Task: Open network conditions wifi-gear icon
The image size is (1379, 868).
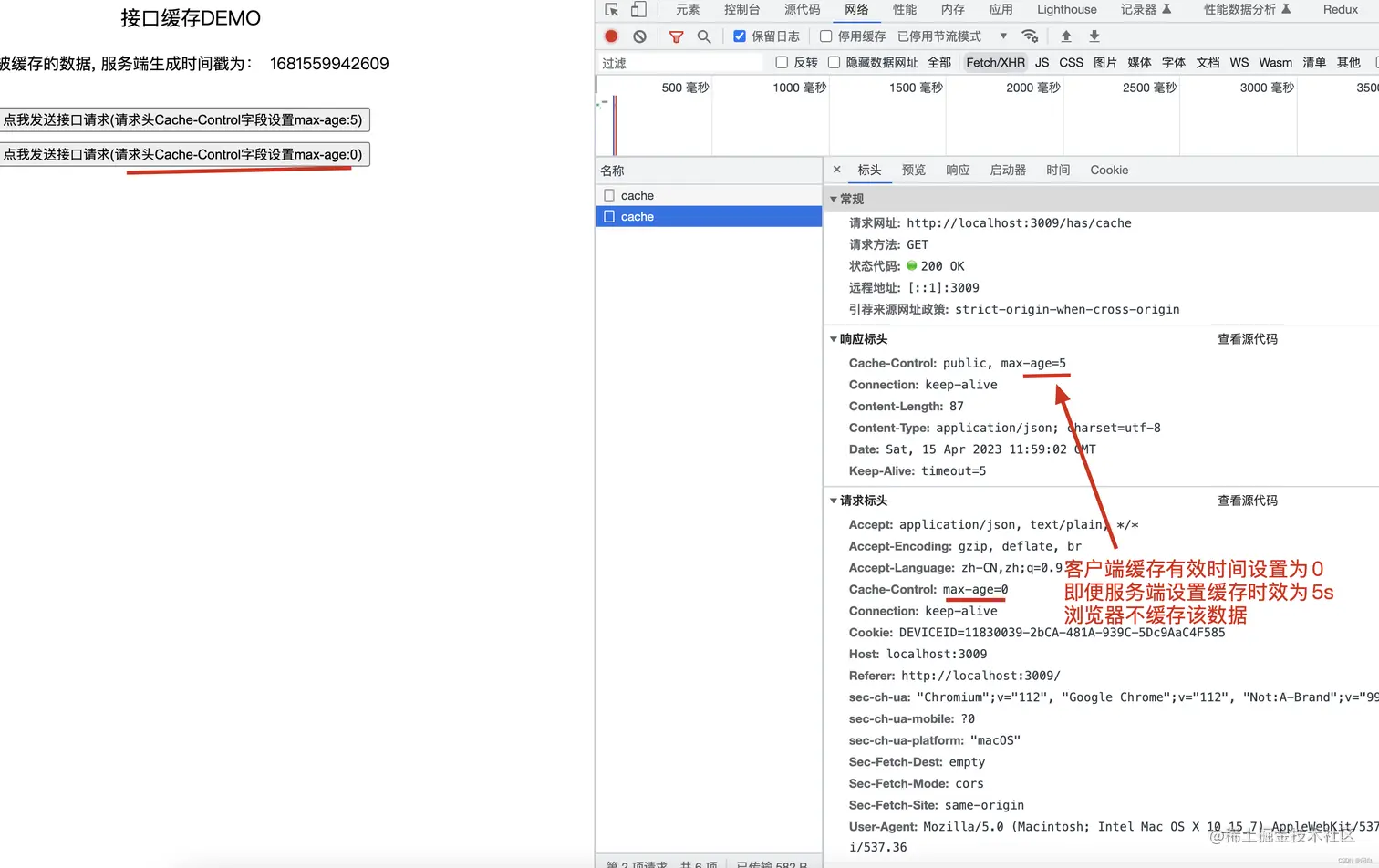Action: (1030, 36)
